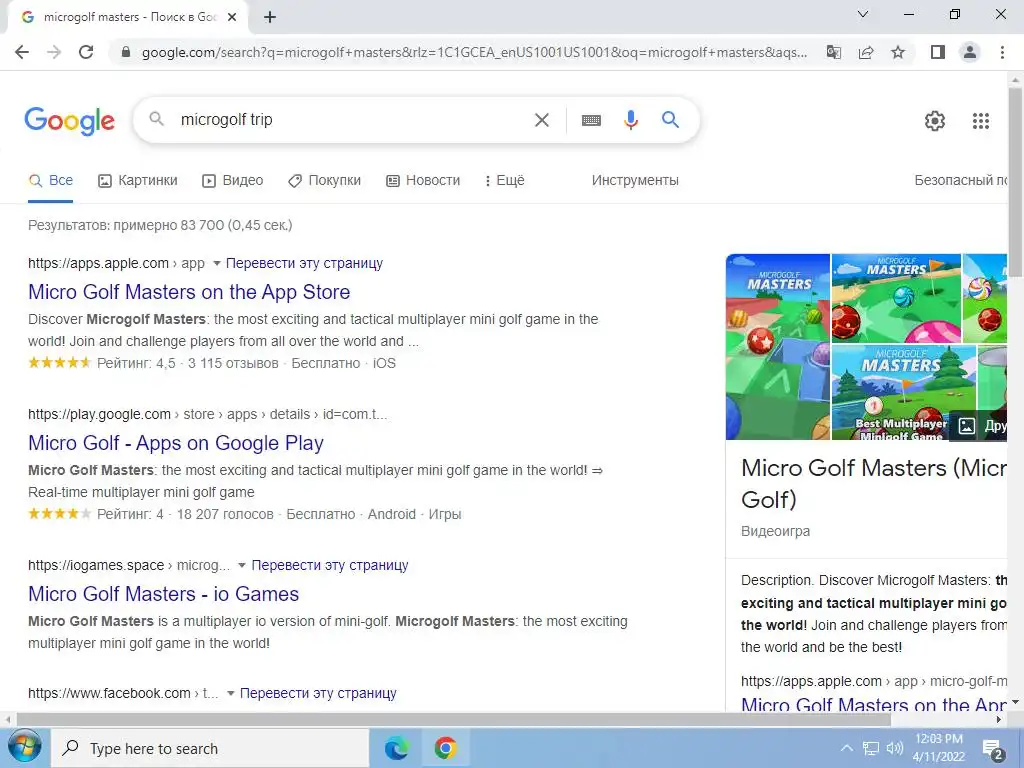Click Безопасный поиск setting
Image resolution: width=1024 pixels, height=768 pixels.
(x=961, y=180)
